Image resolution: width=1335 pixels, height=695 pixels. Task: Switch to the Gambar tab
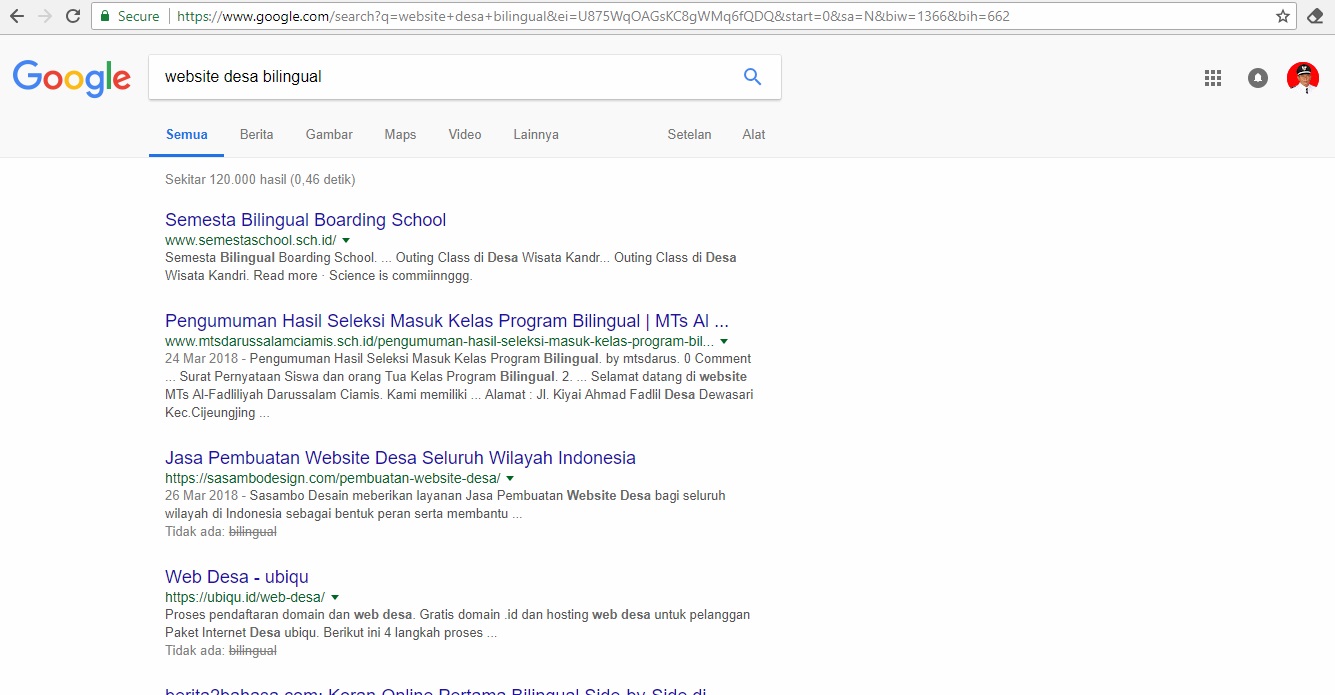tap(329, 134)
